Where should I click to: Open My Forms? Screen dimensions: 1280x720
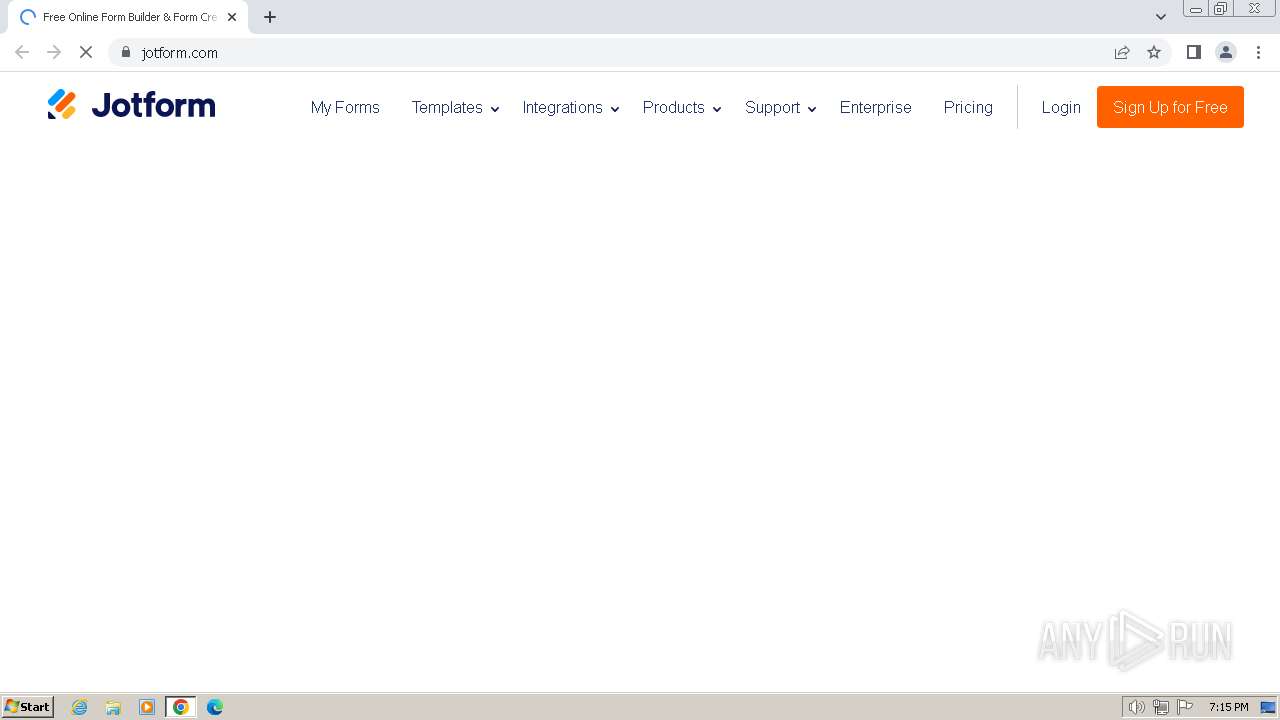coord(345,107)
